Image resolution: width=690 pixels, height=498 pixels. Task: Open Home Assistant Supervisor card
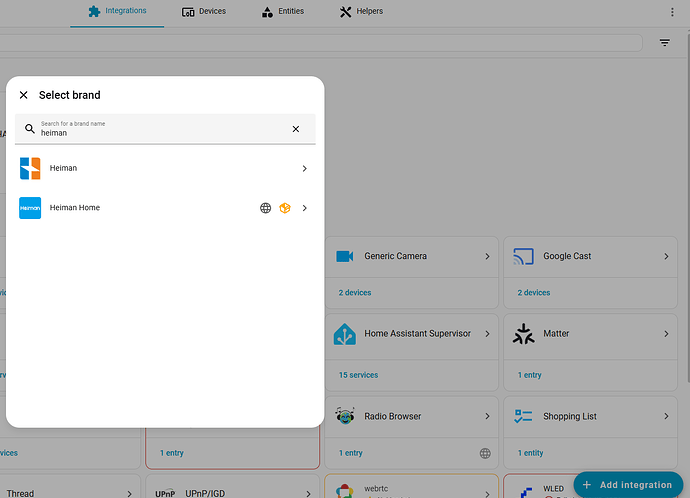[x=411, y=334]
